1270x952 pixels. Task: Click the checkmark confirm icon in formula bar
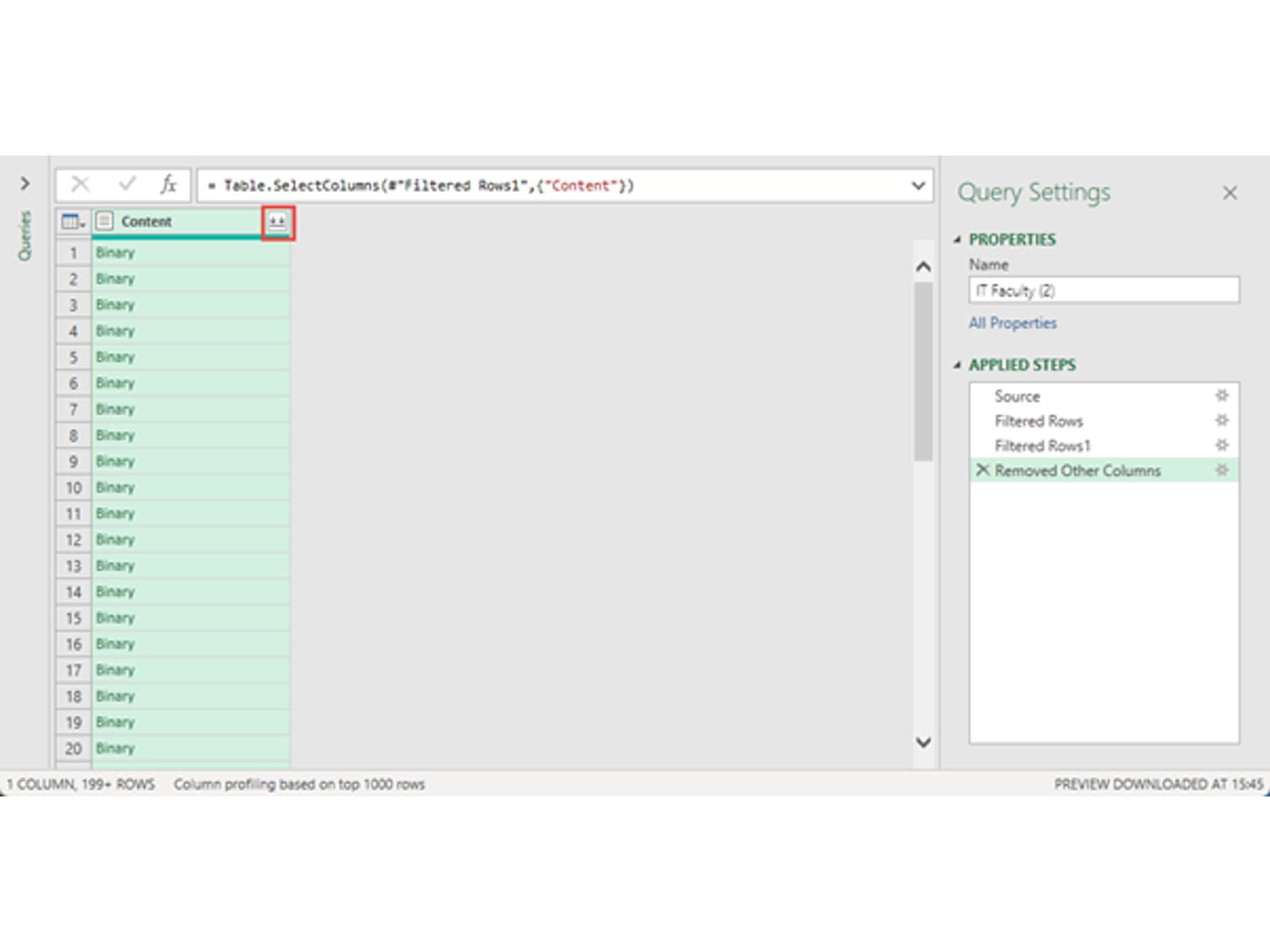coord(126,186)
